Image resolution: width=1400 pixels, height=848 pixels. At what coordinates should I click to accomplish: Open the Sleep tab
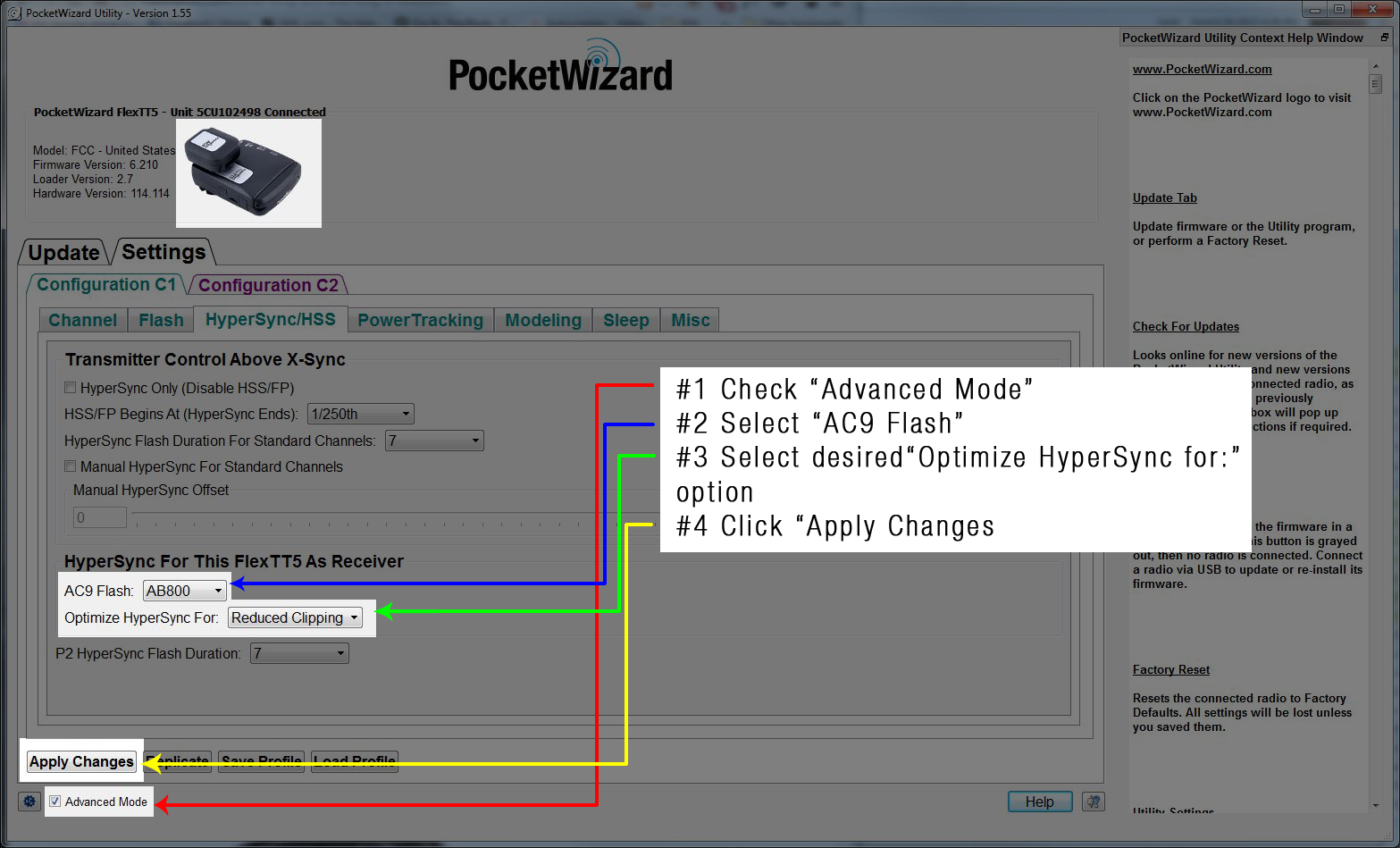[x=626, y=320]
